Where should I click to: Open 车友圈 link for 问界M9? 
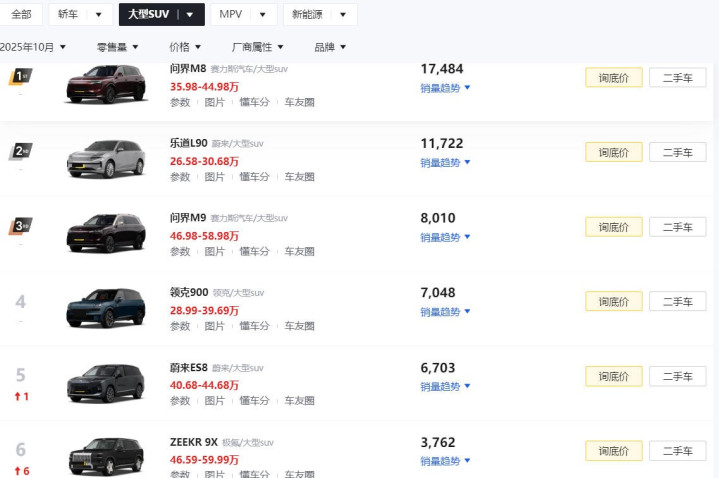tap(299, 251)
